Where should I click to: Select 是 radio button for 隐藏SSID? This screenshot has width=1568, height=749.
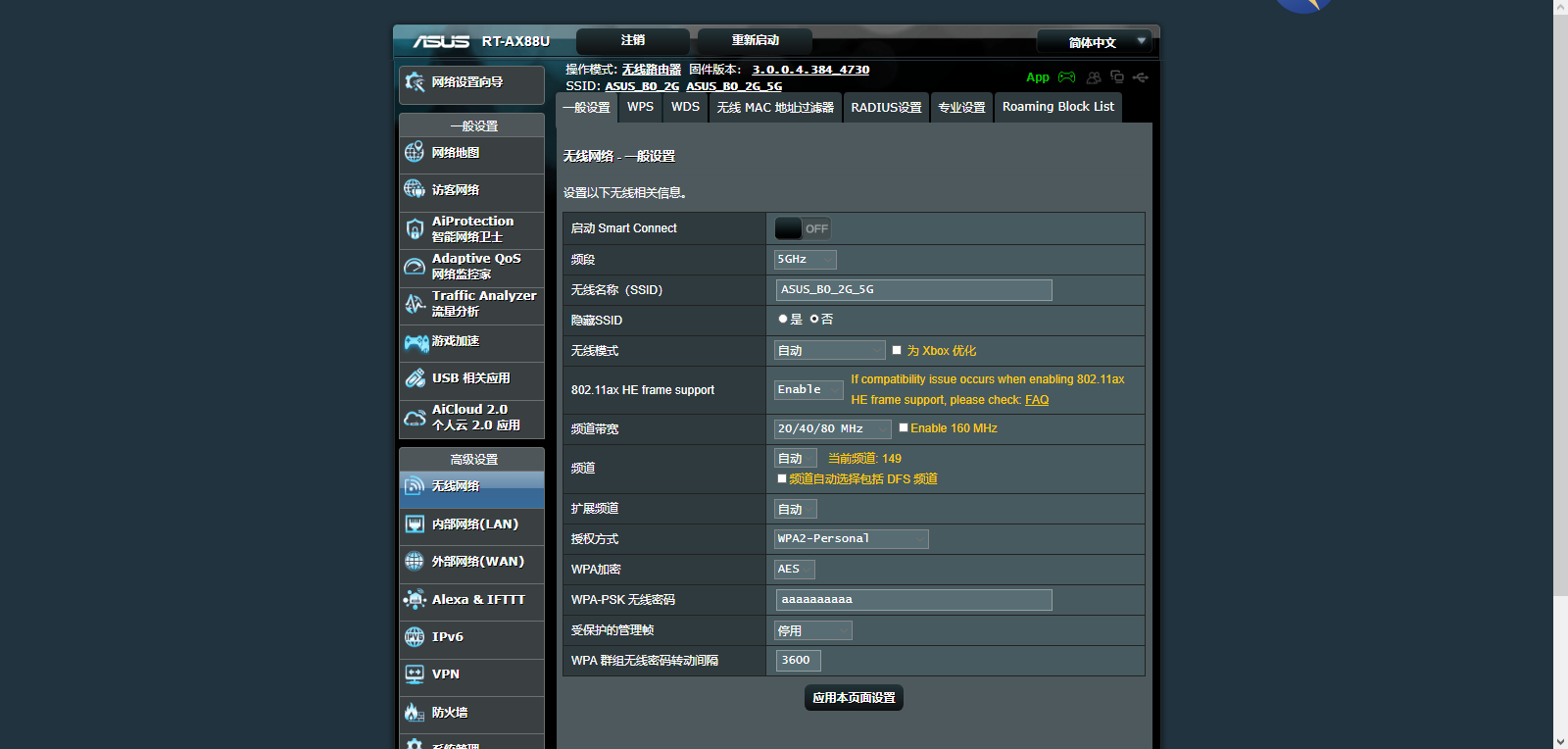[782, 319]
